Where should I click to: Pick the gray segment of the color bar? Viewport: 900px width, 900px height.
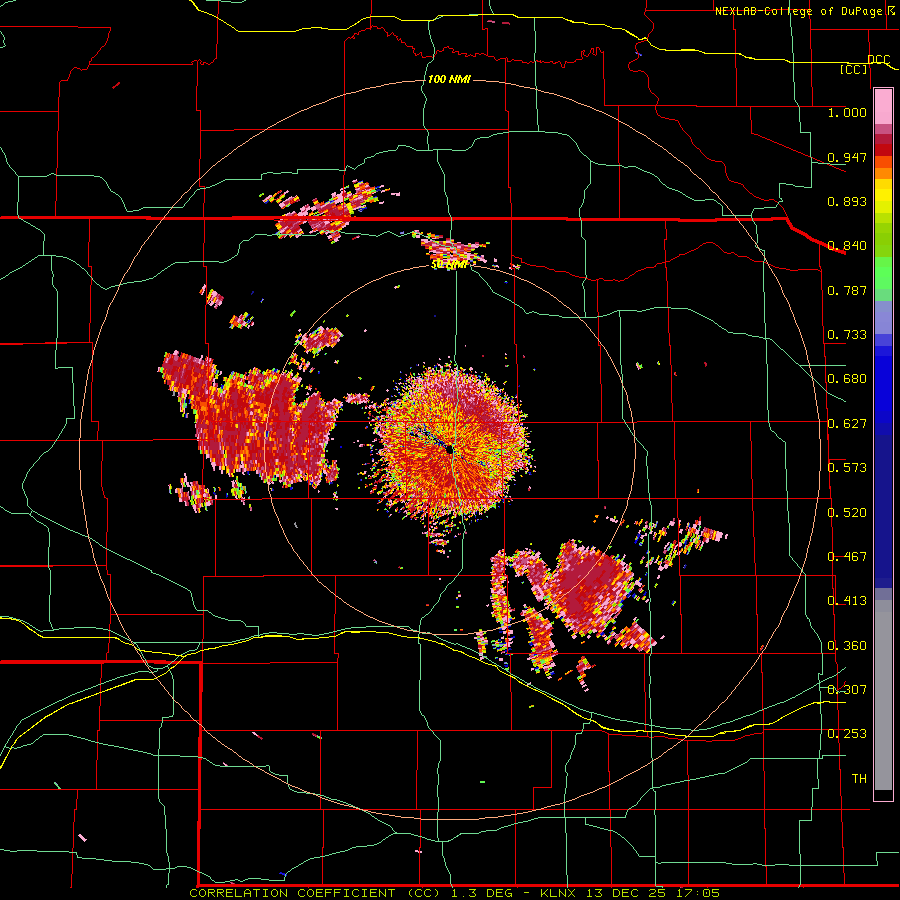pyautogui.click(x=883, y=695)
